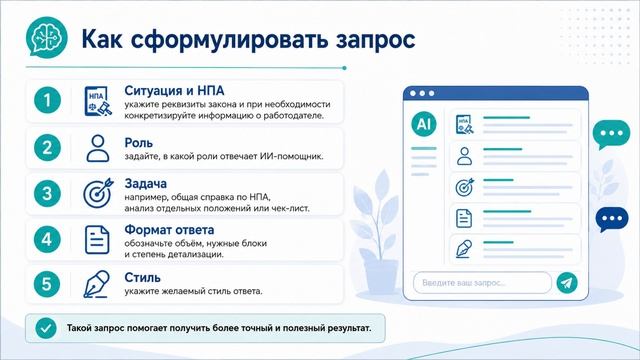Click the text "Такой запрос помогает получить более точный"
The image size is (640, 360).
tap(169, 328)
